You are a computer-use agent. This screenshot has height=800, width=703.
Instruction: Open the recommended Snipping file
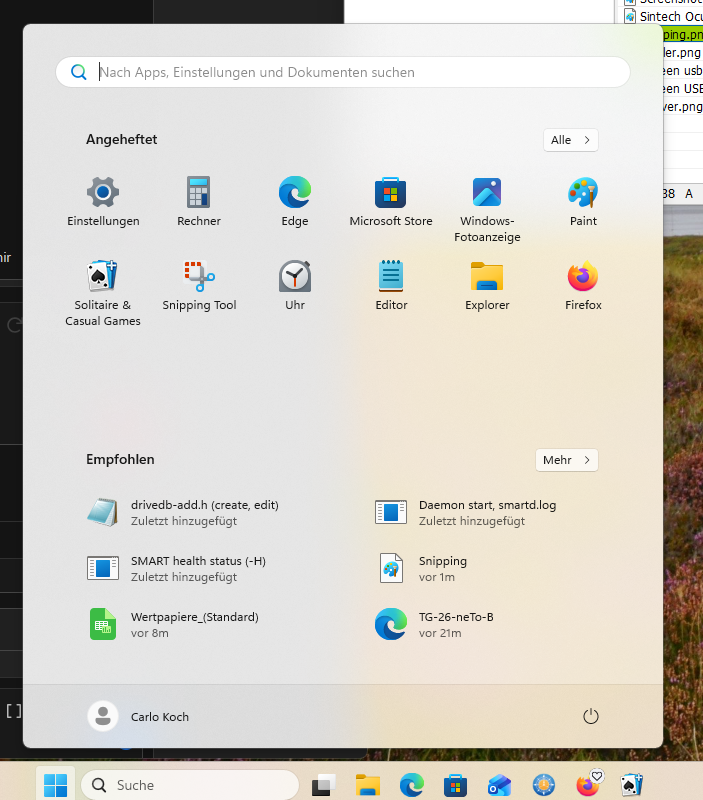coord(423,568)
